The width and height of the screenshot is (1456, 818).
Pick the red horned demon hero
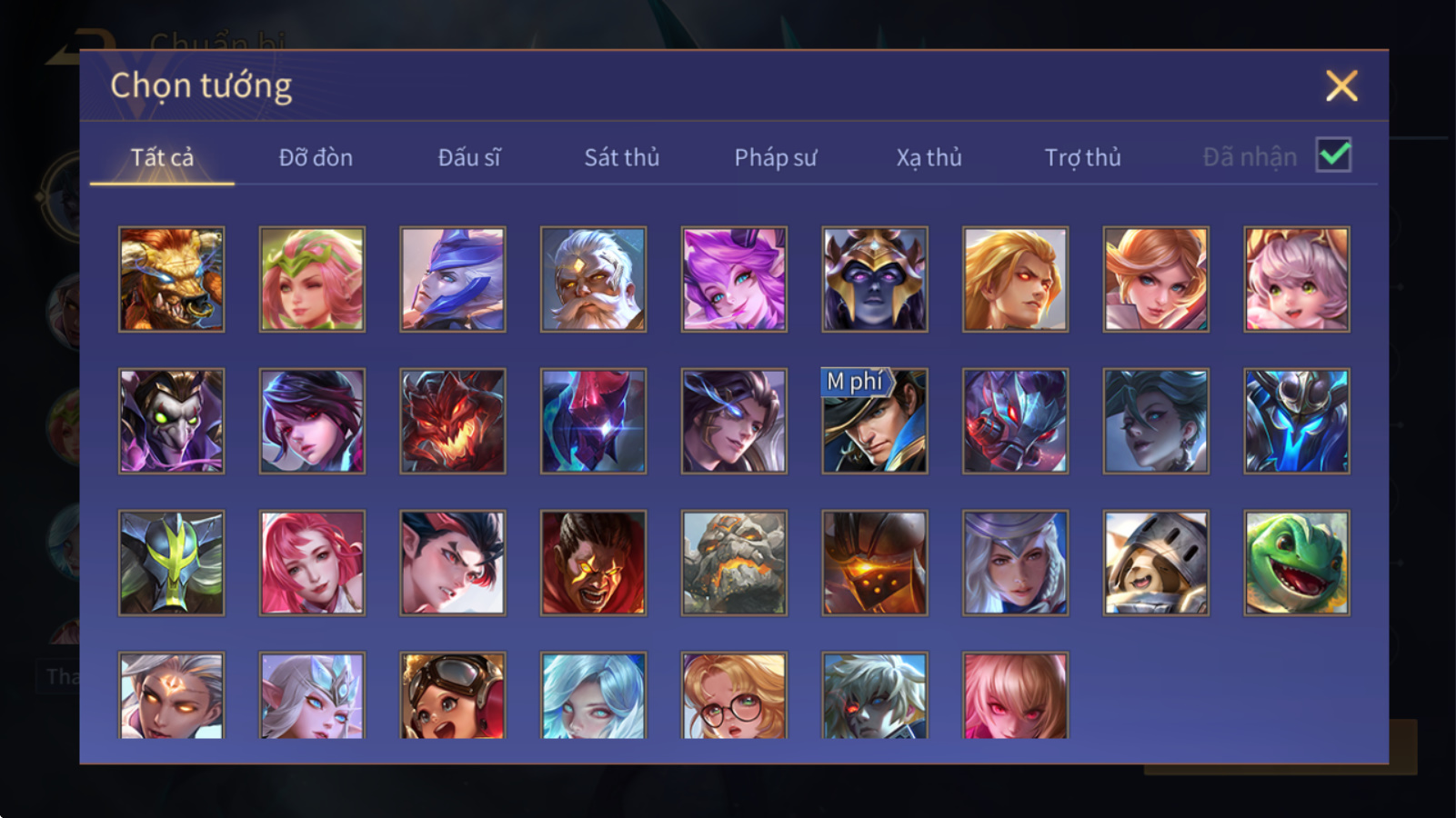tap(453, 421)
